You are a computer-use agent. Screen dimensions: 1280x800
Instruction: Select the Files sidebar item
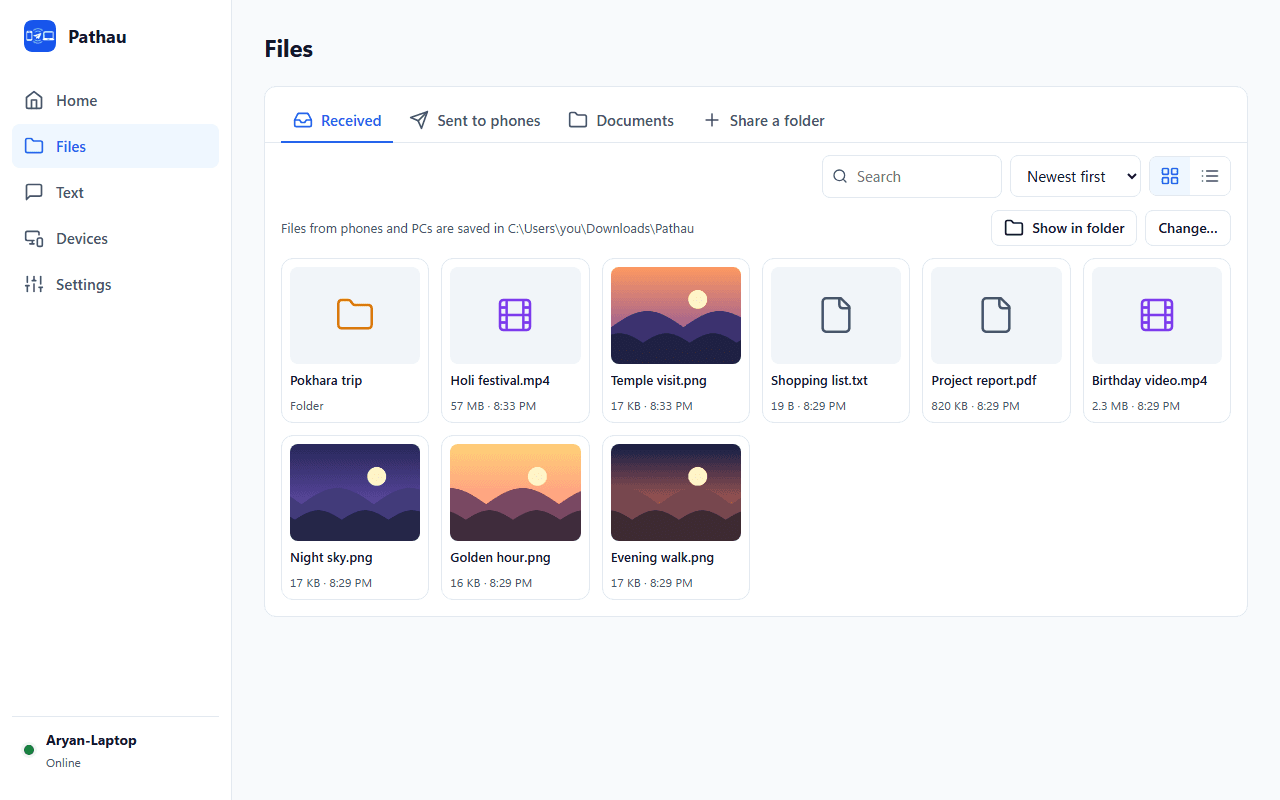115,146
